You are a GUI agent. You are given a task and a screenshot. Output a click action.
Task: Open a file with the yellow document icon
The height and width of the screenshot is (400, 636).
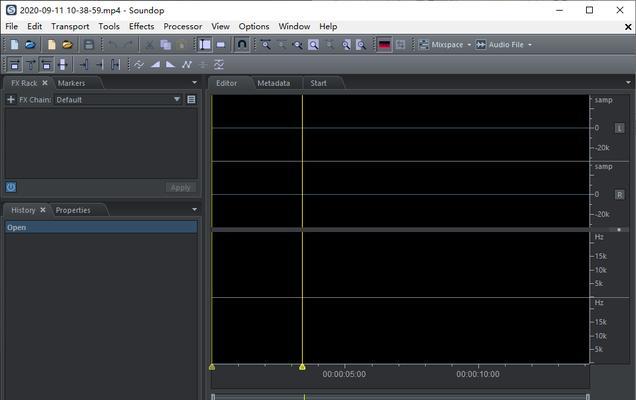tap(52, 45)
